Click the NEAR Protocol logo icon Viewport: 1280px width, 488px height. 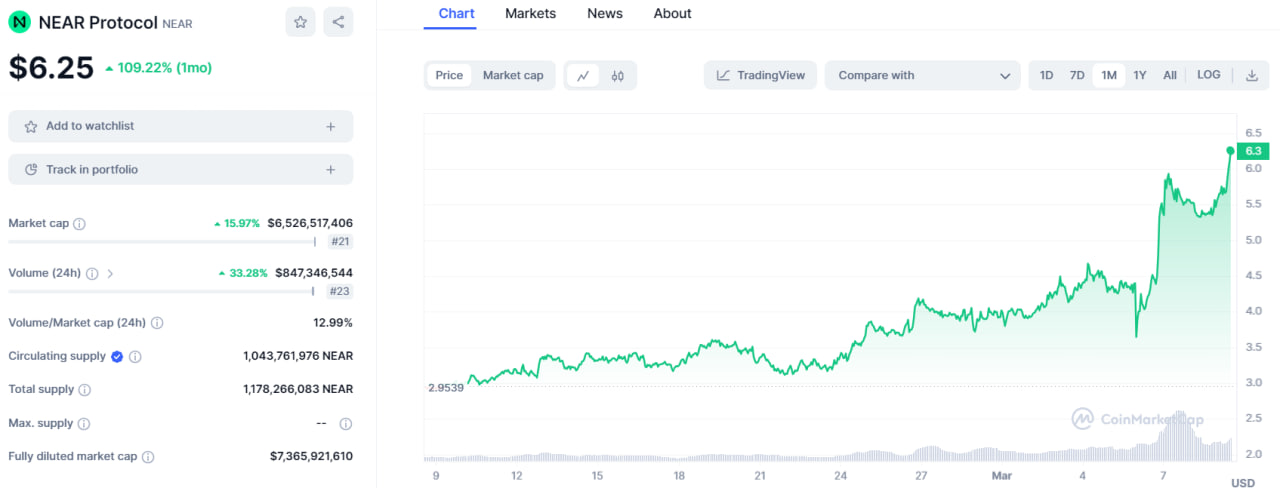(x=20, y=22)
